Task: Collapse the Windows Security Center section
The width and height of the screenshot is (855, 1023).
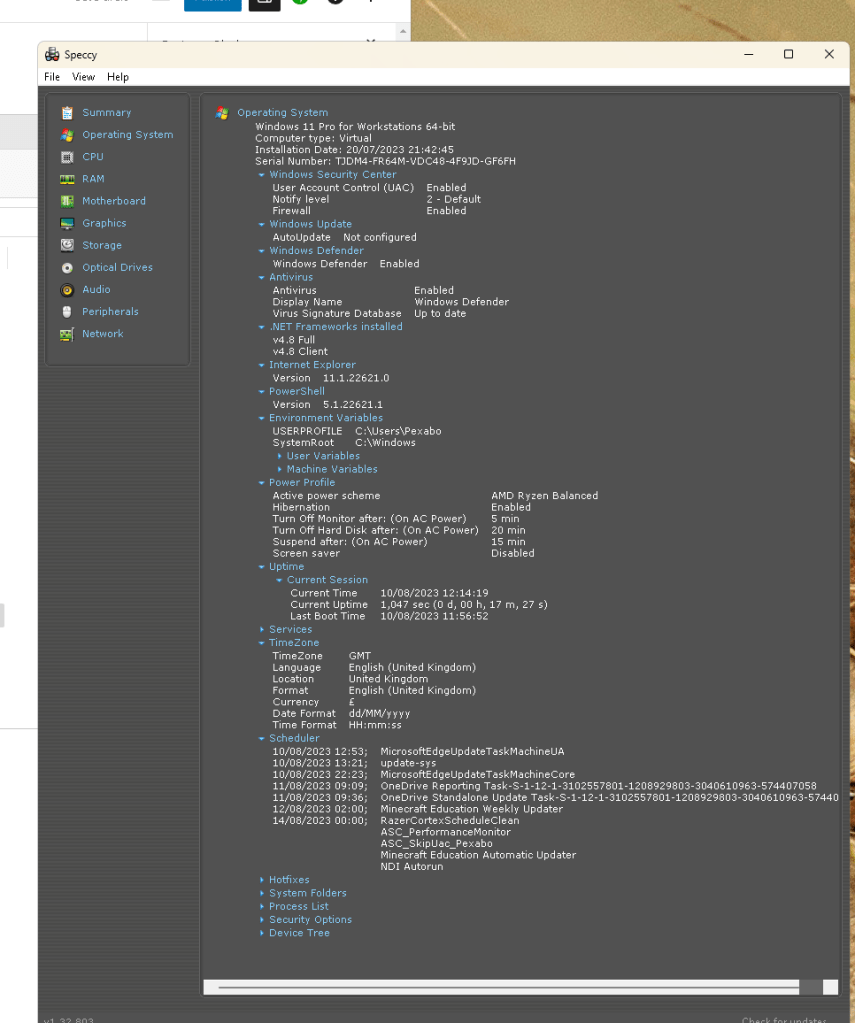Action: tap(261, 175)
